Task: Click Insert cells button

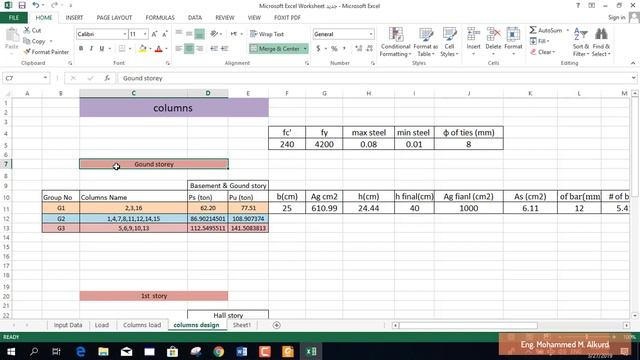Action: 473,41
